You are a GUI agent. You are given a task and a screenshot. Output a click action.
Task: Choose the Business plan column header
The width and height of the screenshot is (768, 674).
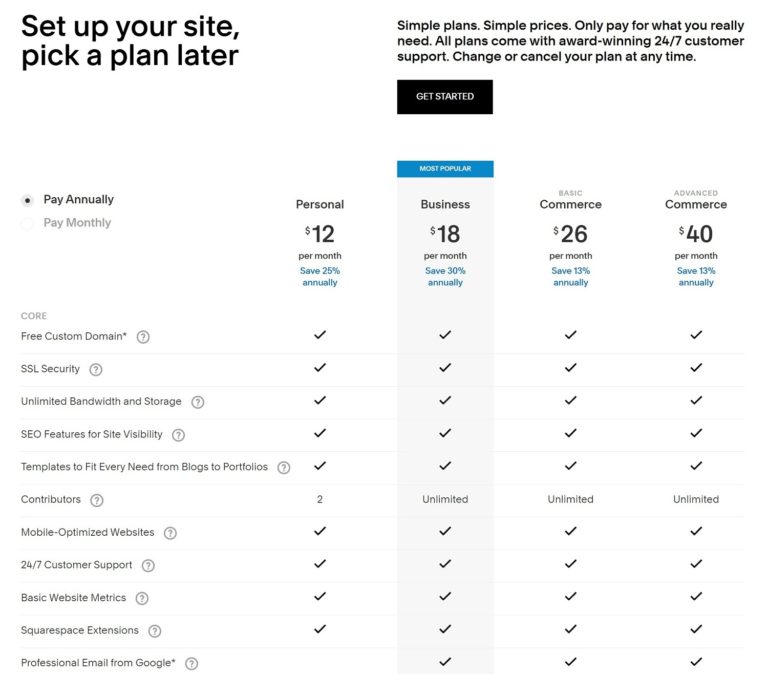pos(445,204)
